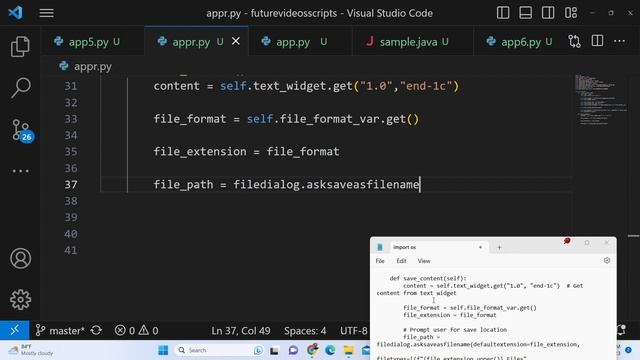Viewport: 640px width, 360px height.
Task: Click end of asksaveasfilename on line 37
Action: tap(420, 184)
